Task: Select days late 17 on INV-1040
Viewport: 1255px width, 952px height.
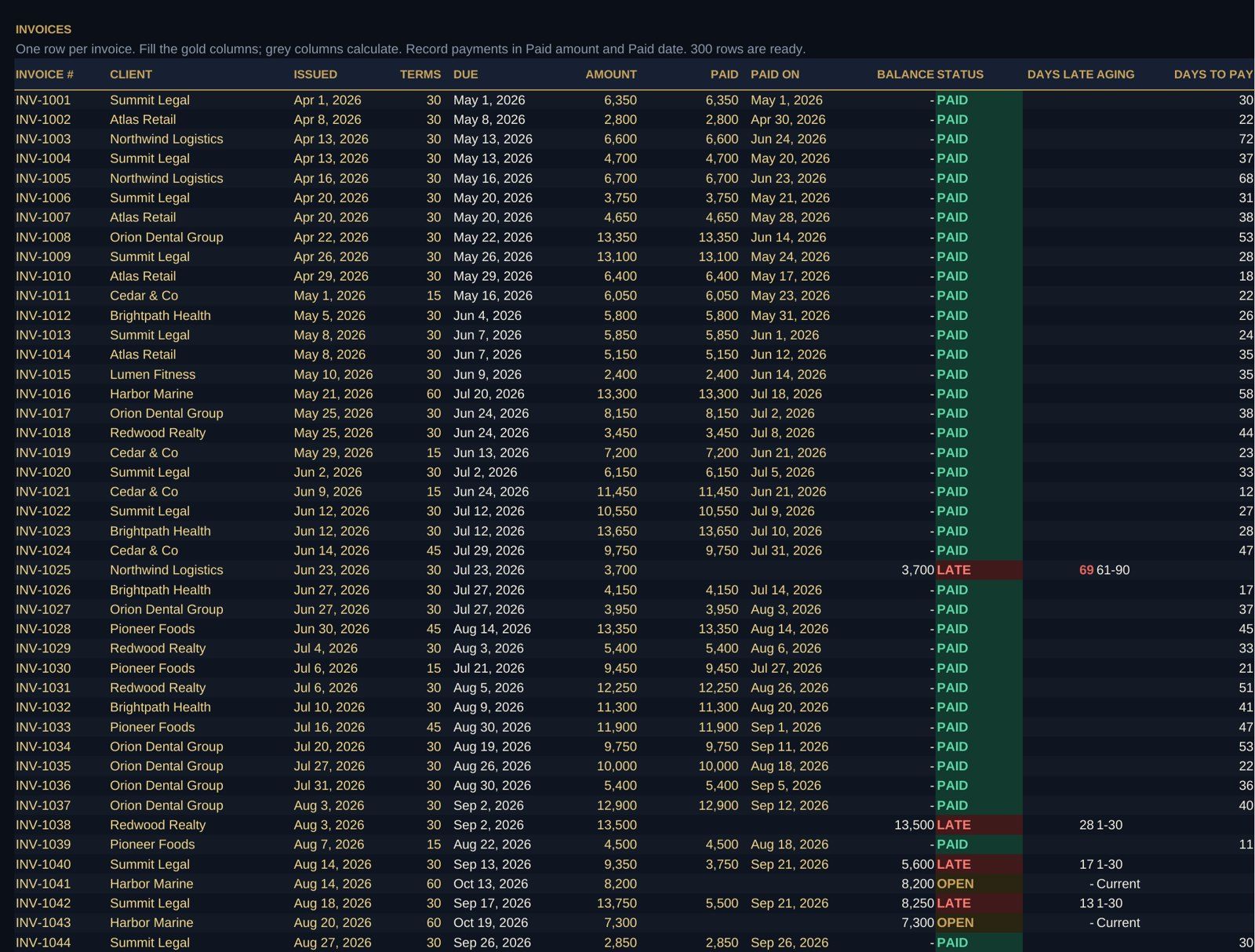Action: [x=1086, y=864]
